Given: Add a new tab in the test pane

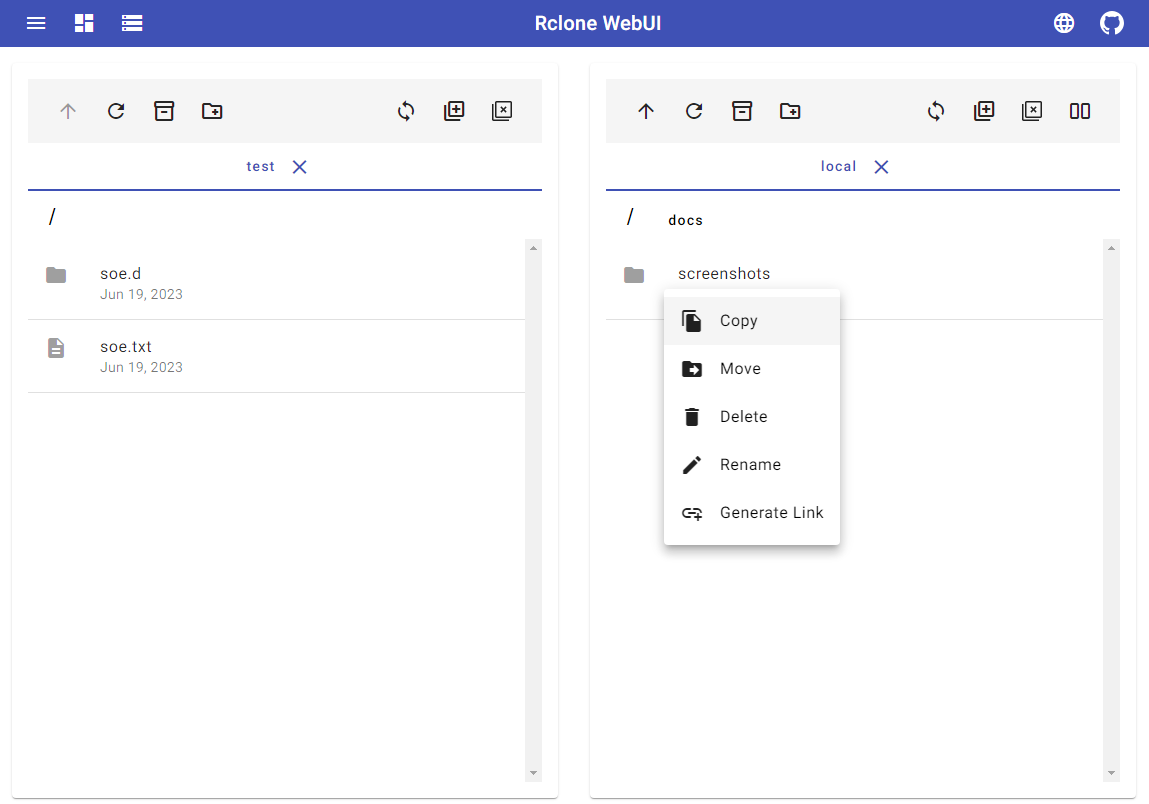Looking at the screenshot, I should point(454,111).
